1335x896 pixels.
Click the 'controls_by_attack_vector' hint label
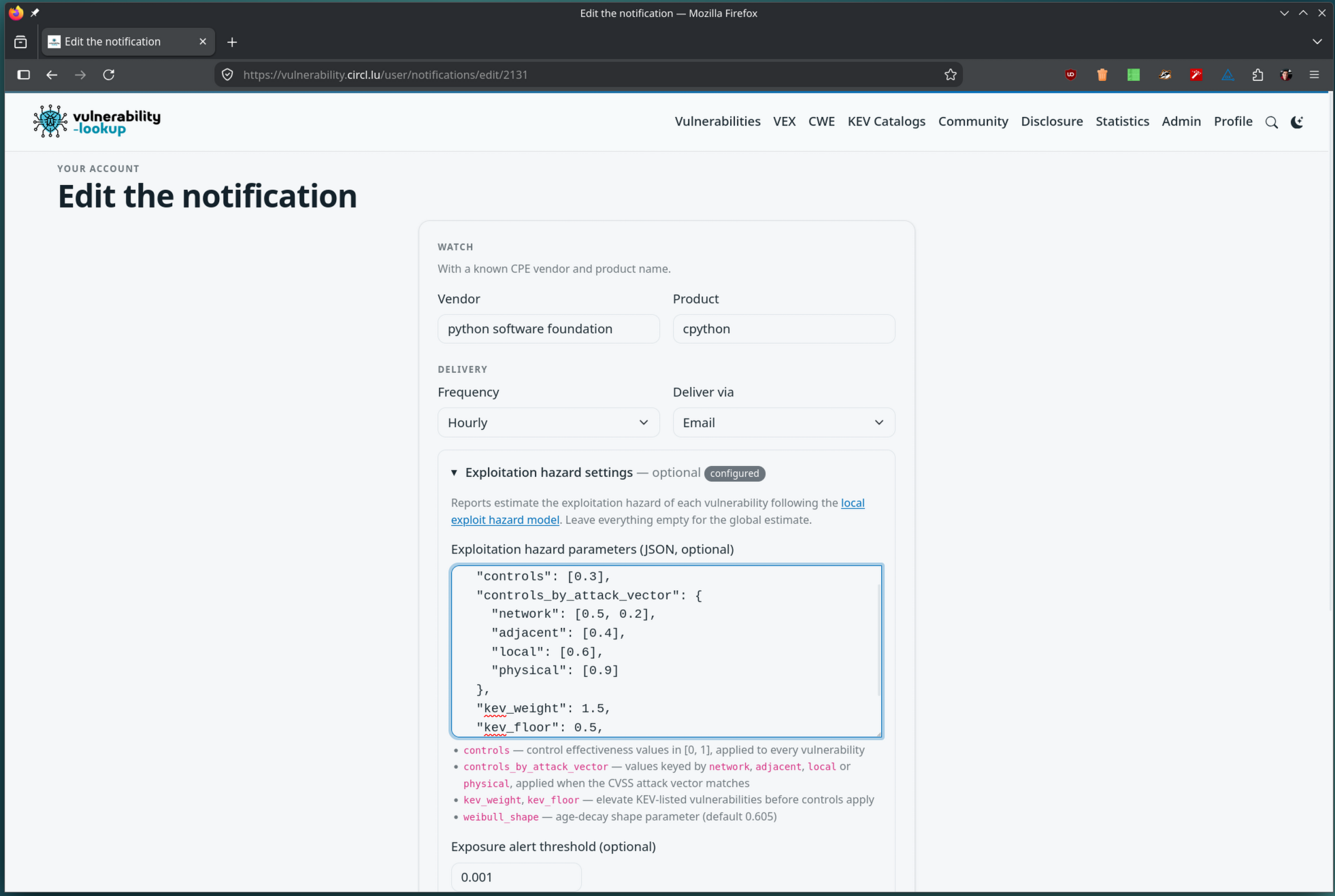(x=535, y=767)
